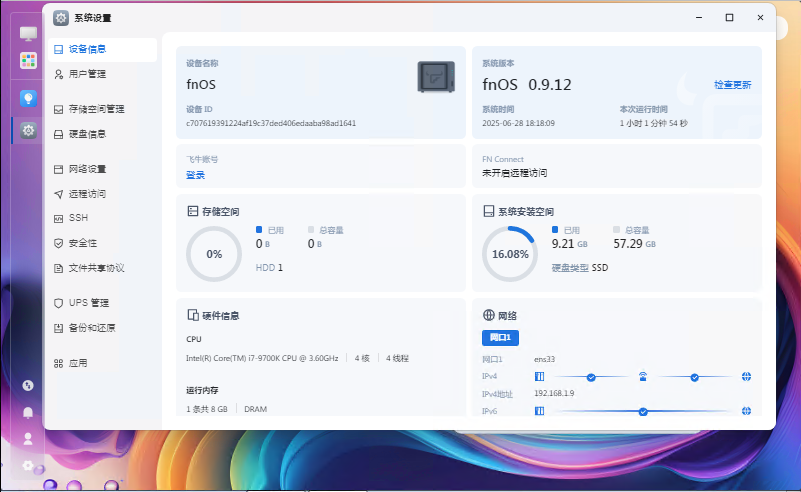Image resolution: width=801 pixels, height=492 pixels.
Task: Open the 网络设置 page
Action: pos(87,169)
